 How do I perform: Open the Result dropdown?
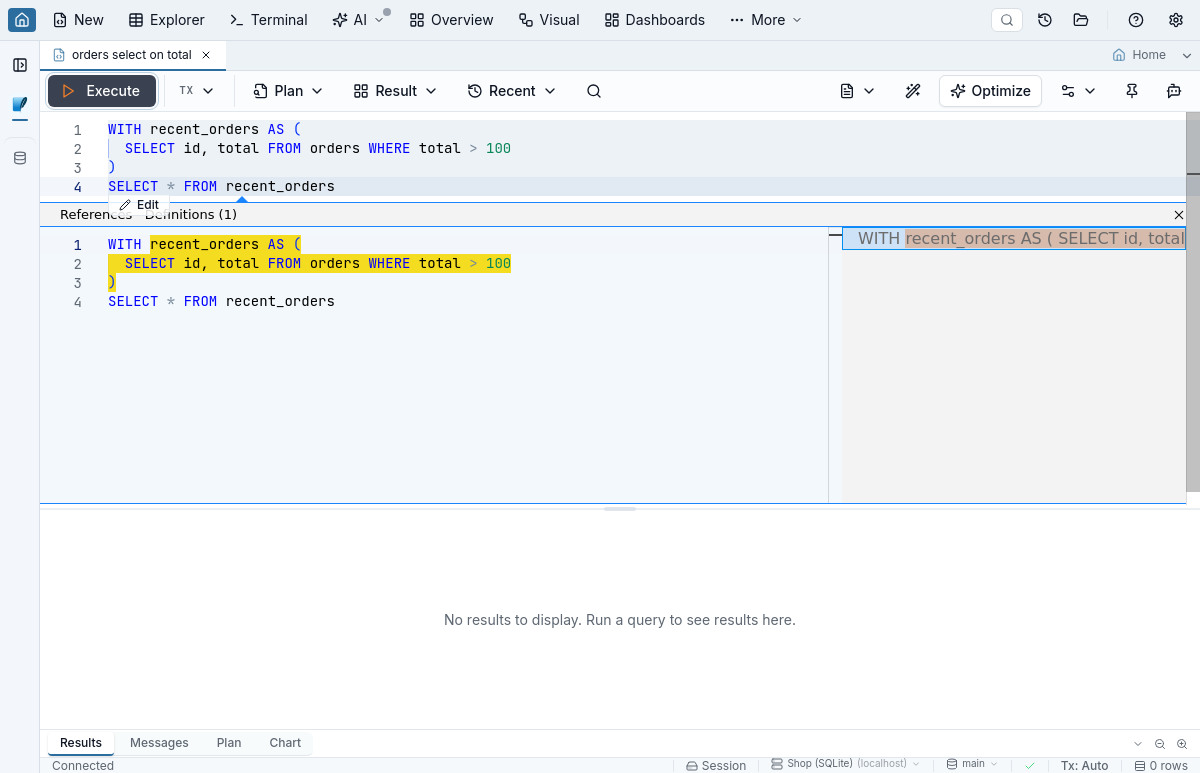point(395,91)
